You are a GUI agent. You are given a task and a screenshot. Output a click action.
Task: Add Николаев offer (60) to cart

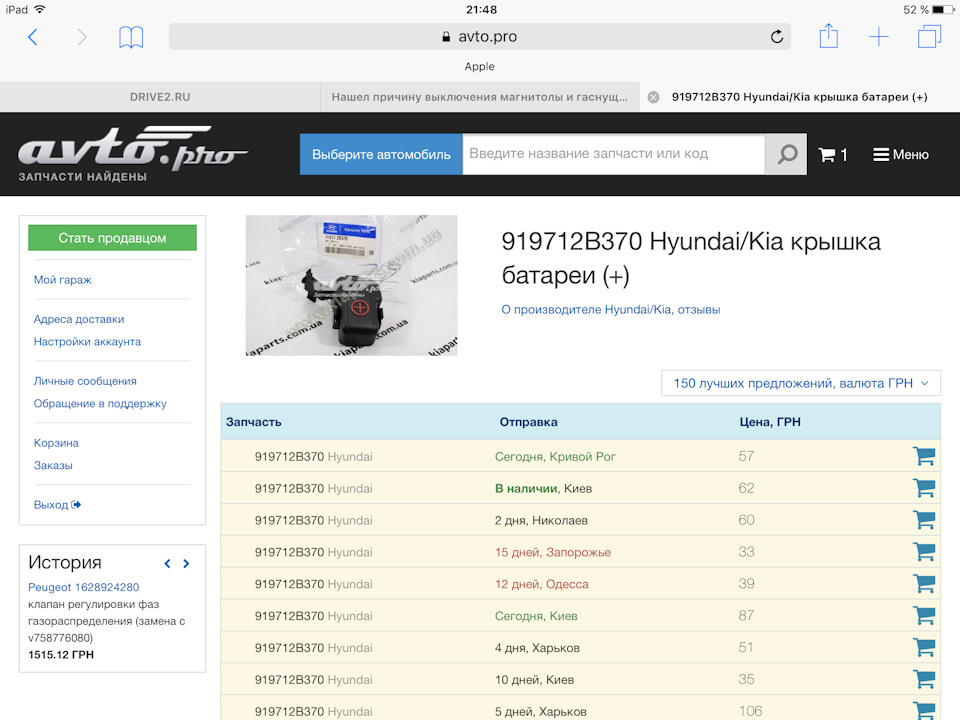tap(924, 520)
